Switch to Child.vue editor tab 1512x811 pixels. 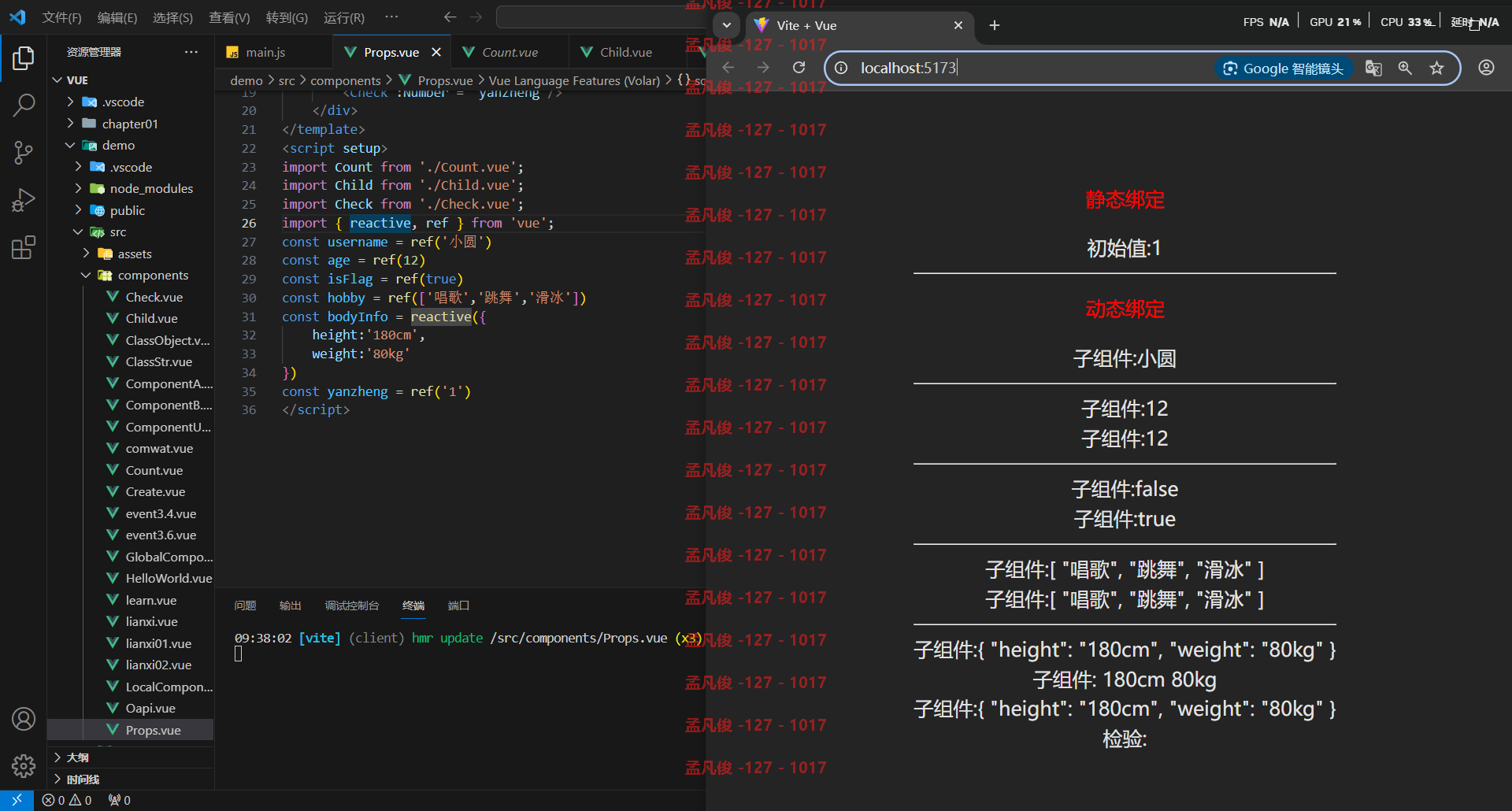[x=626, y=52]
